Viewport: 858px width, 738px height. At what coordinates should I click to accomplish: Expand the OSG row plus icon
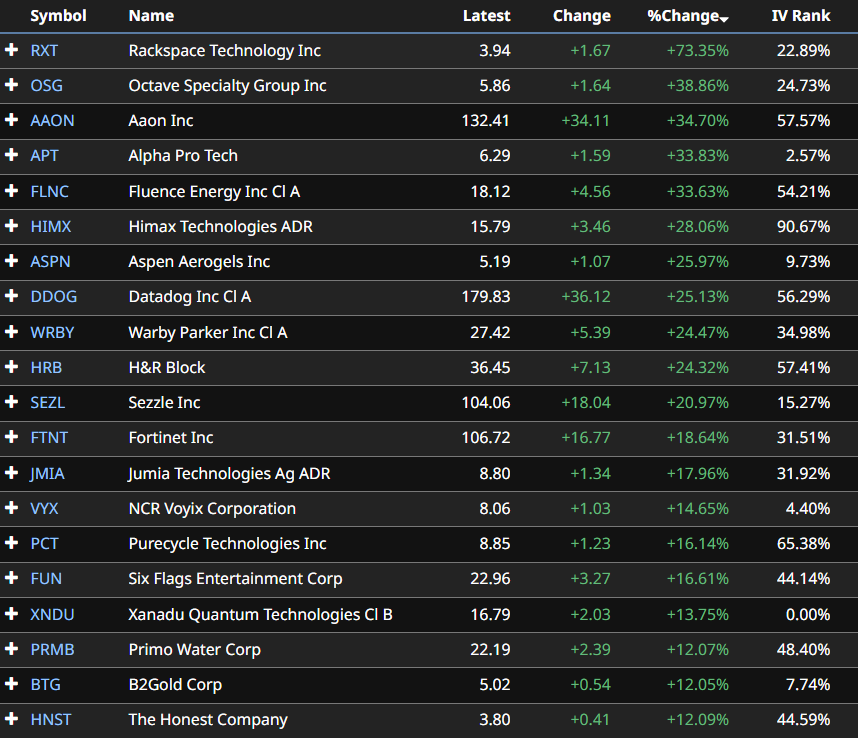coord(11,85)
